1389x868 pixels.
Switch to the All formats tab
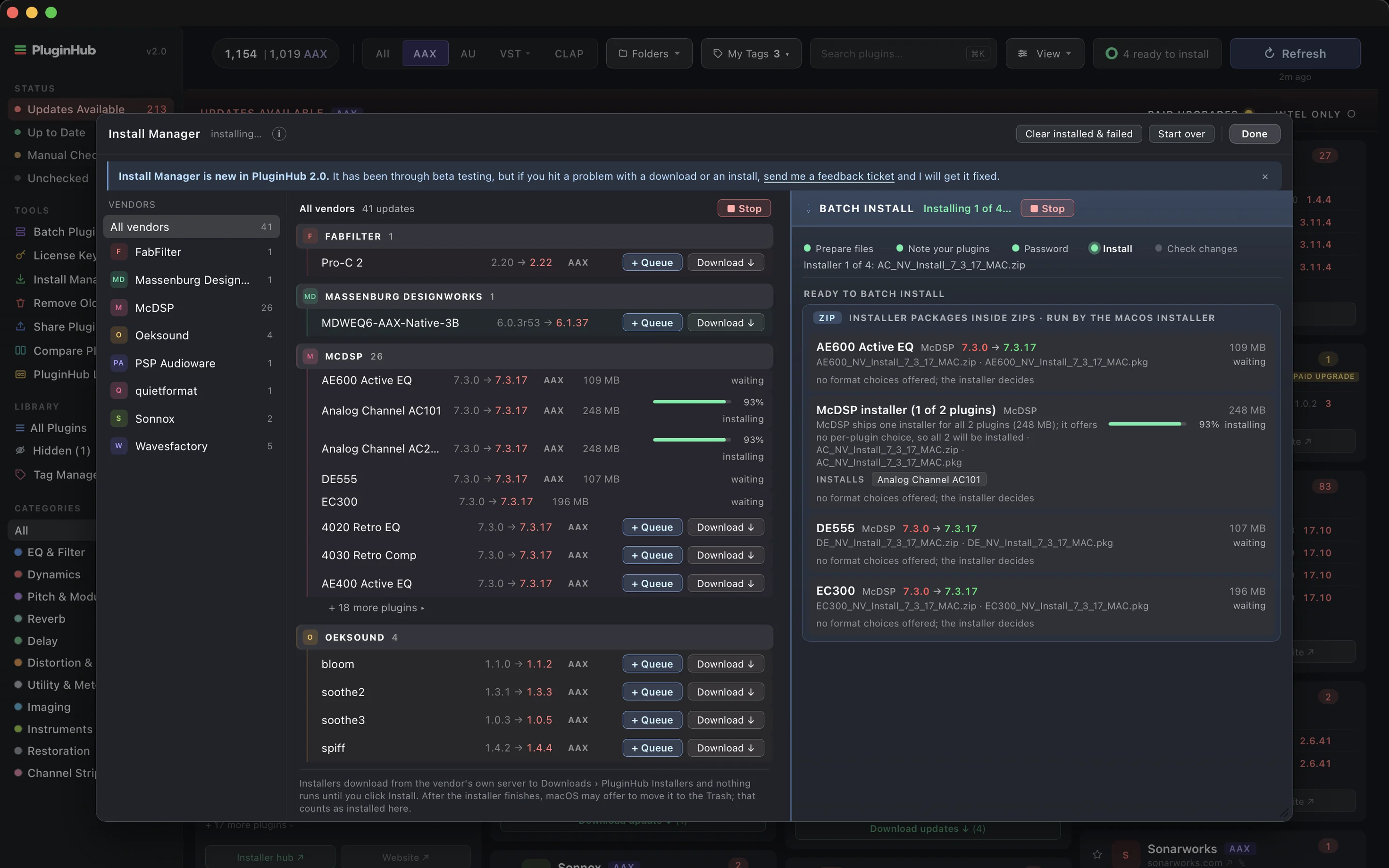(383, 53)
